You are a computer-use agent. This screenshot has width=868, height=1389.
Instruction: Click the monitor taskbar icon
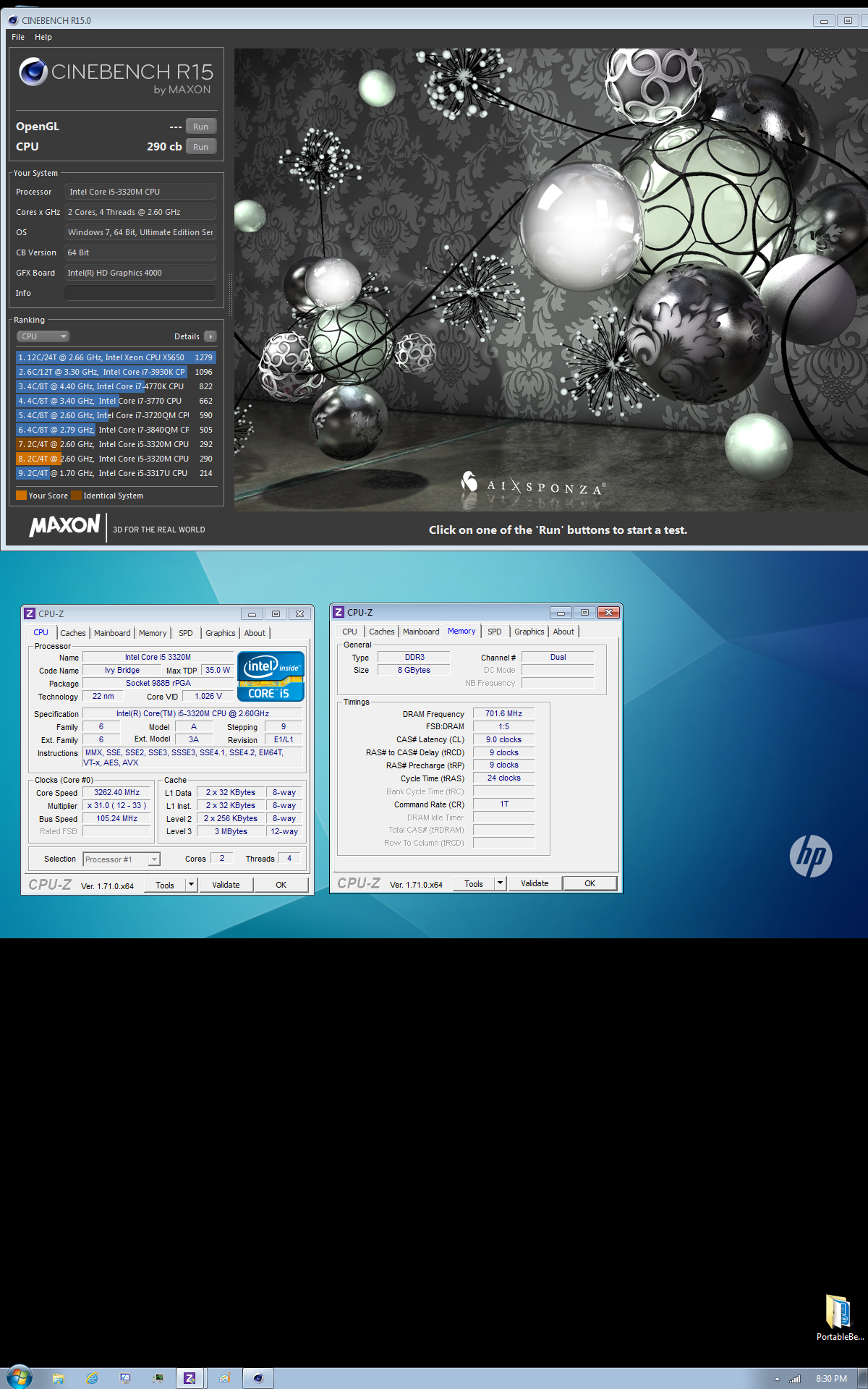pos(125,1378)
